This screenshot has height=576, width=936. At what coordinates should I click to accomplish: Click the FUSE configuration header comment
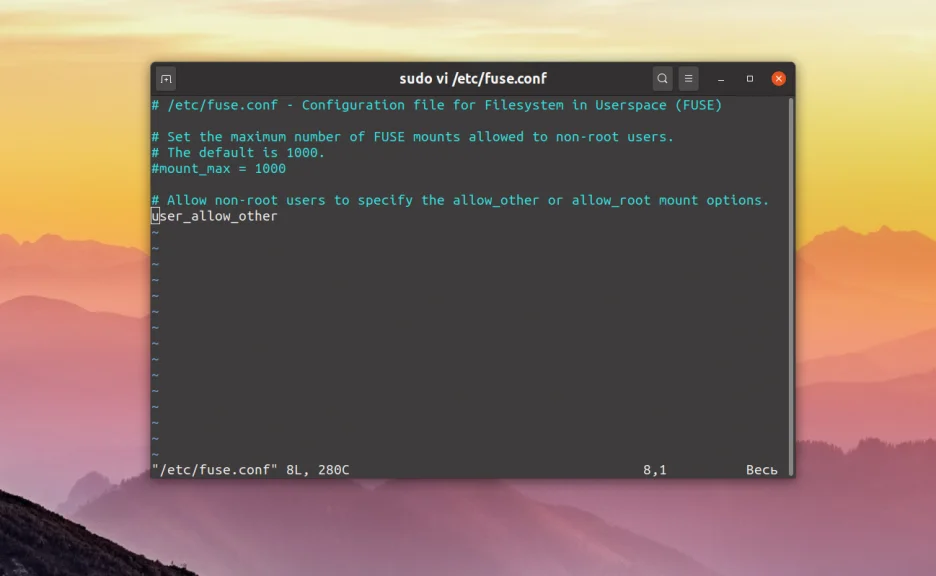click(436, 104)
